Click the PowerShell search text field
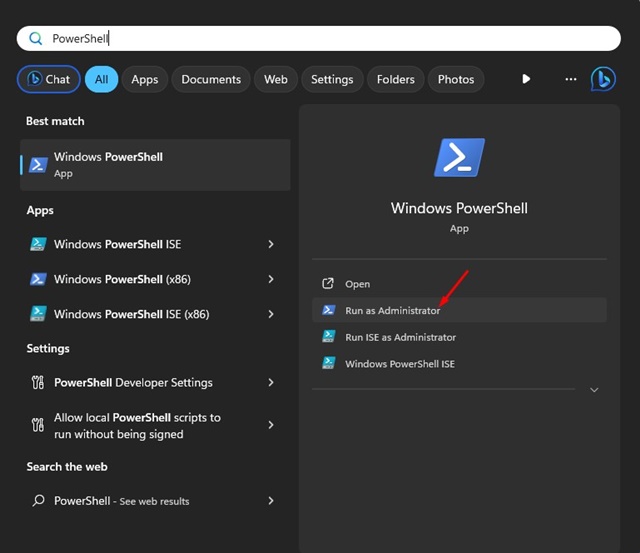 pyautogui.click(x=320, y=38)
